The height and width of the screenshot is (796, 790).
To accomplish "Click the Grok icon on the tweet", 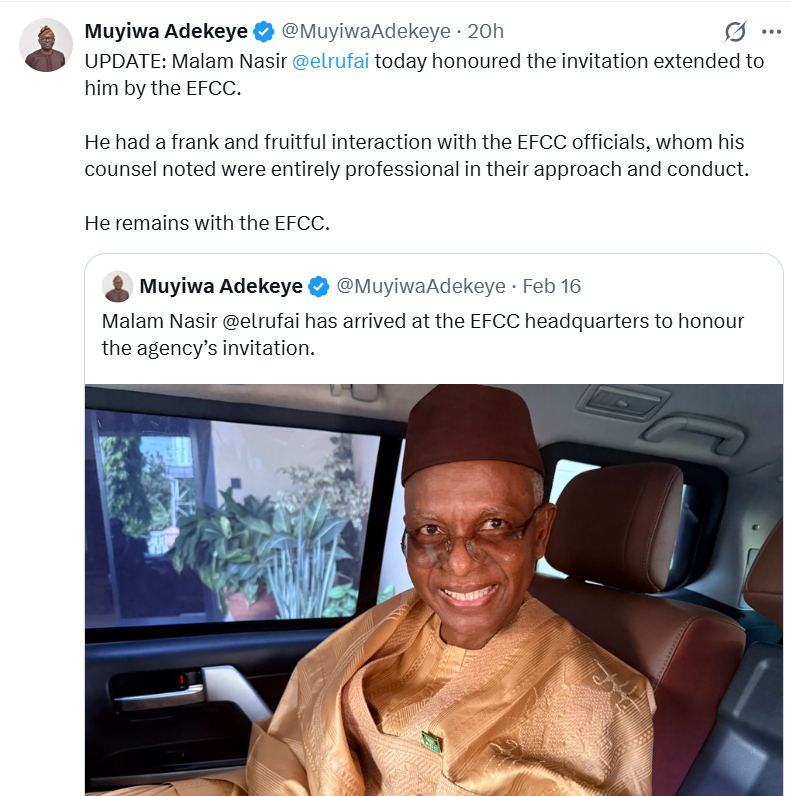I will [735, 32].
